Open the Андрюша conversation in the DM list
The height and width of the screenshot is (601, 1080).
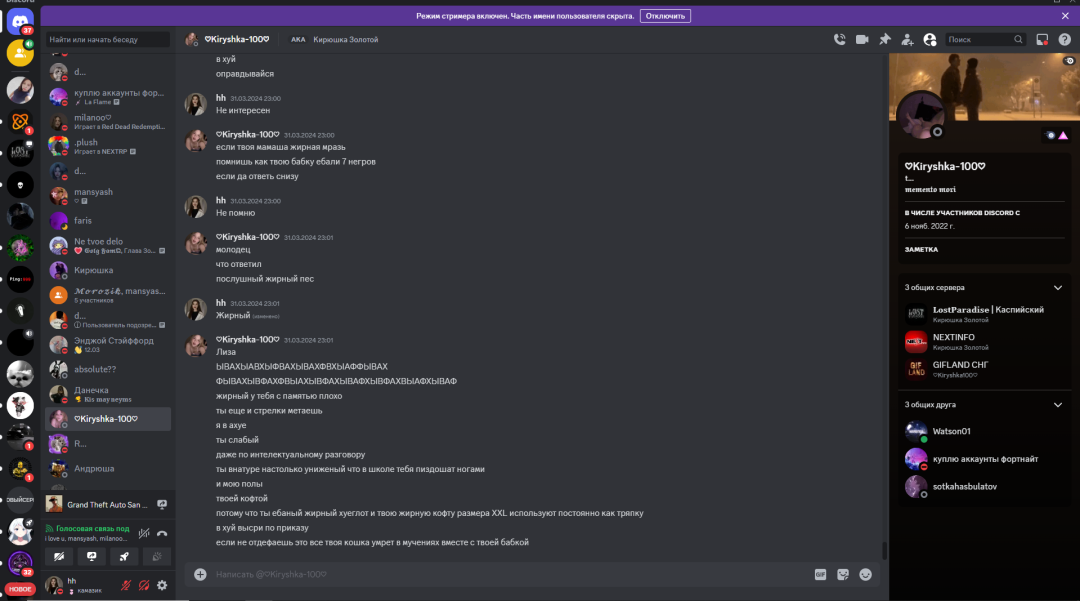pyautogui.click(x=107, y=468)
